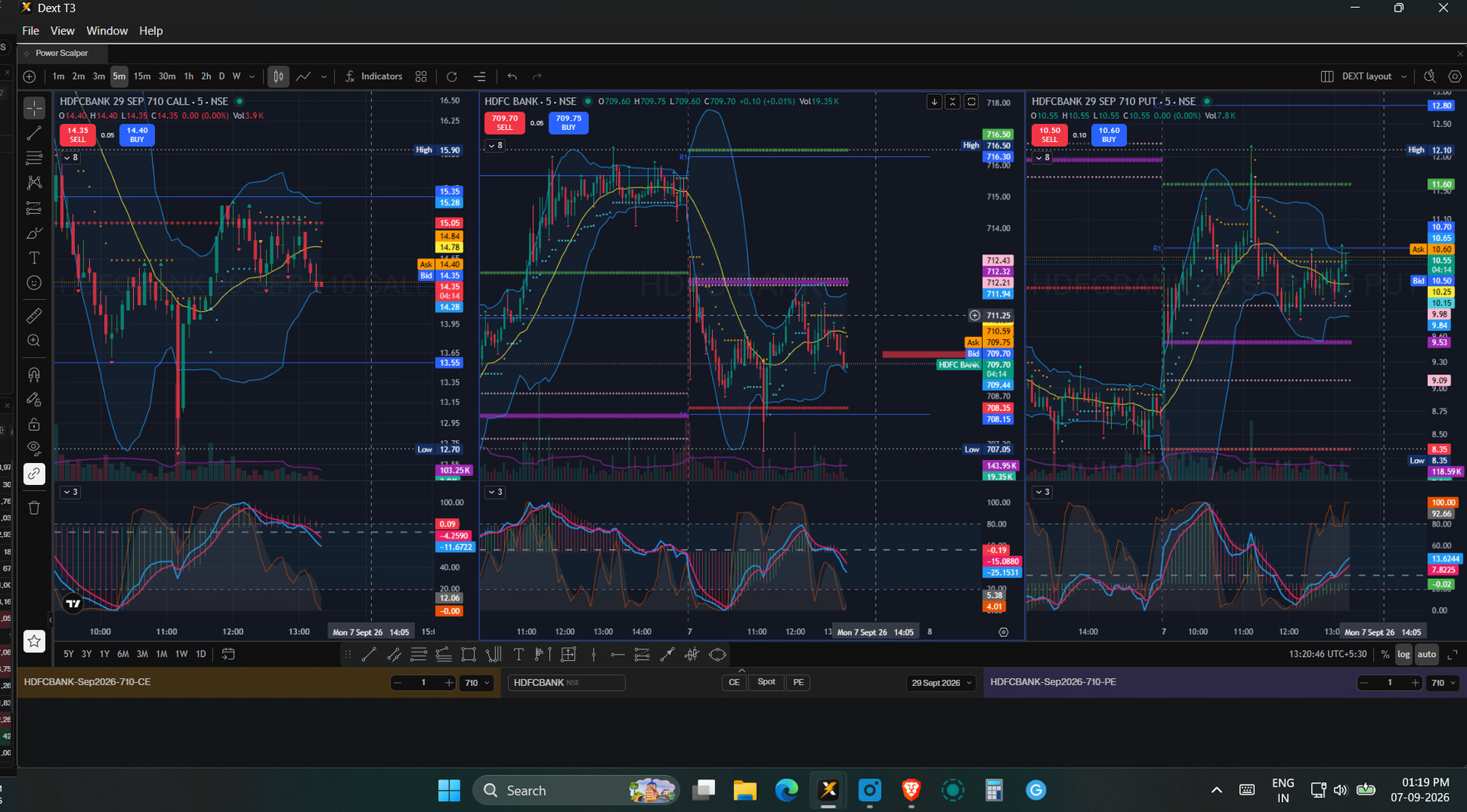Open the layout setup icon beside DEXT layout
The height and width of the screenshot is (812, 1467).
tap(1327, 76)
